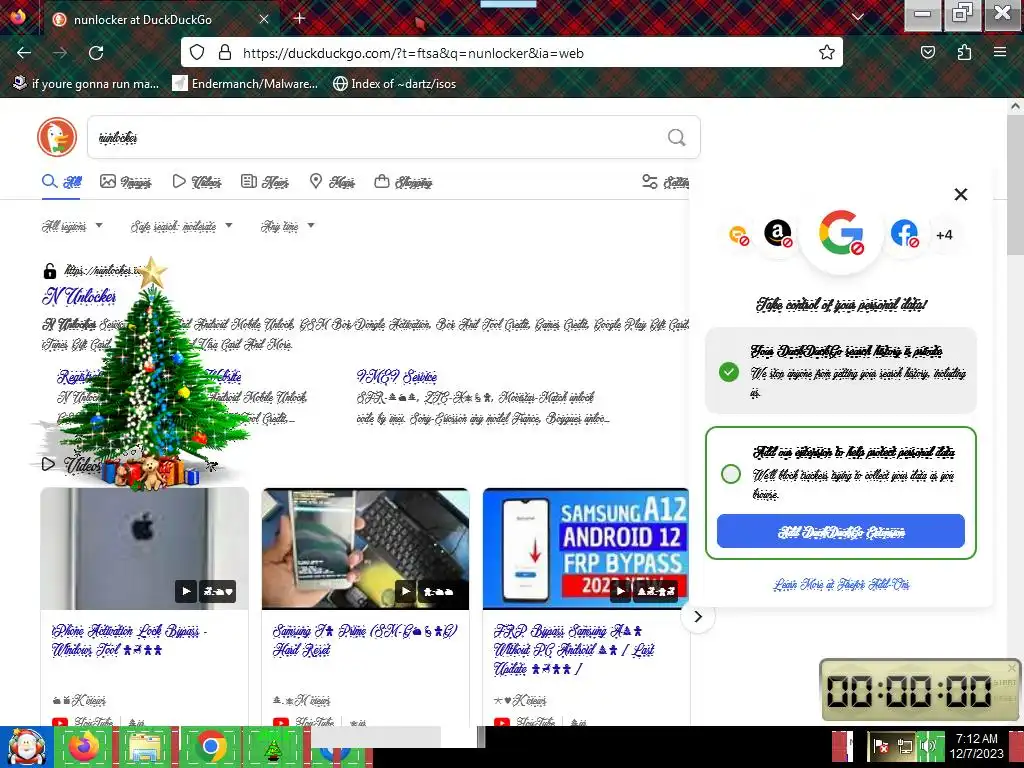Open the Firefox extensions puzzle icon
This screenshot has width=1024, height=768.
click(964, 52)
